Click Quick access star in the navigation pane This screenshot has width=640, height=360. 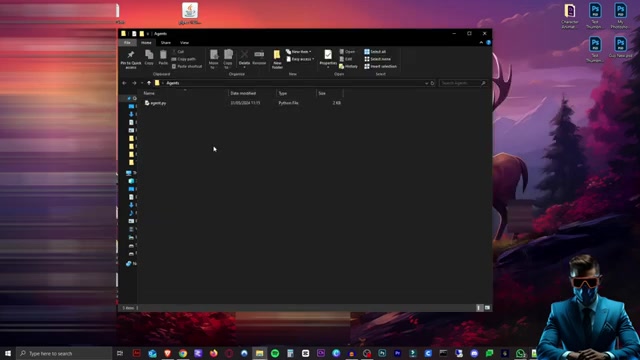coord(130,98)
